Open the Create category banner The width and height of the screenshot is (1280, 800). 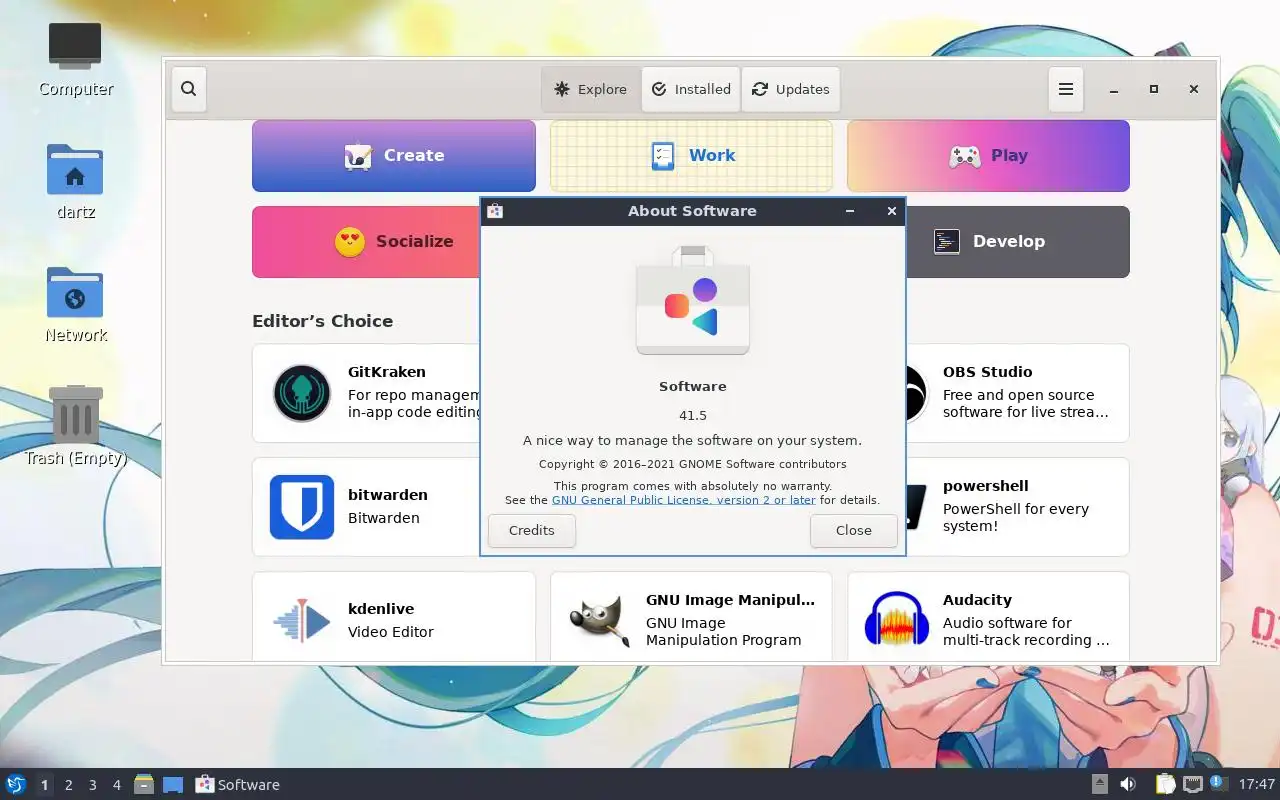(x=394, y=156)
